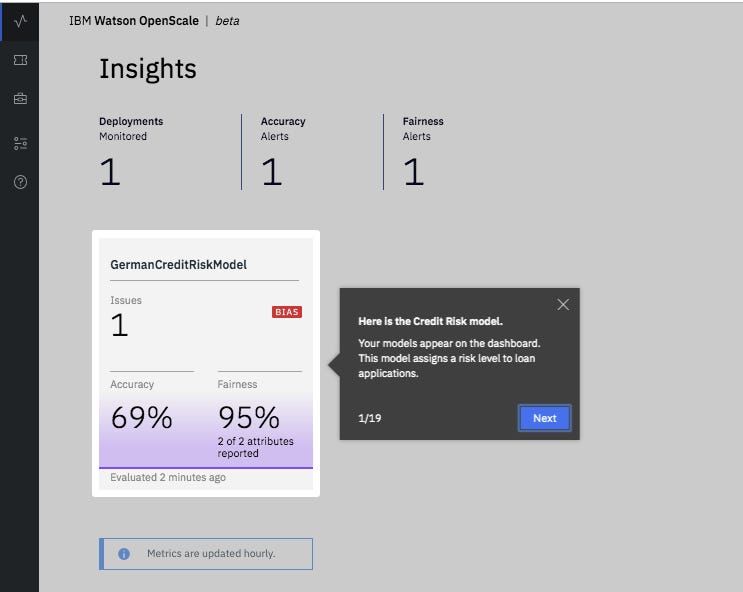Click the Accuracy Alerts count

pos(271,172)
